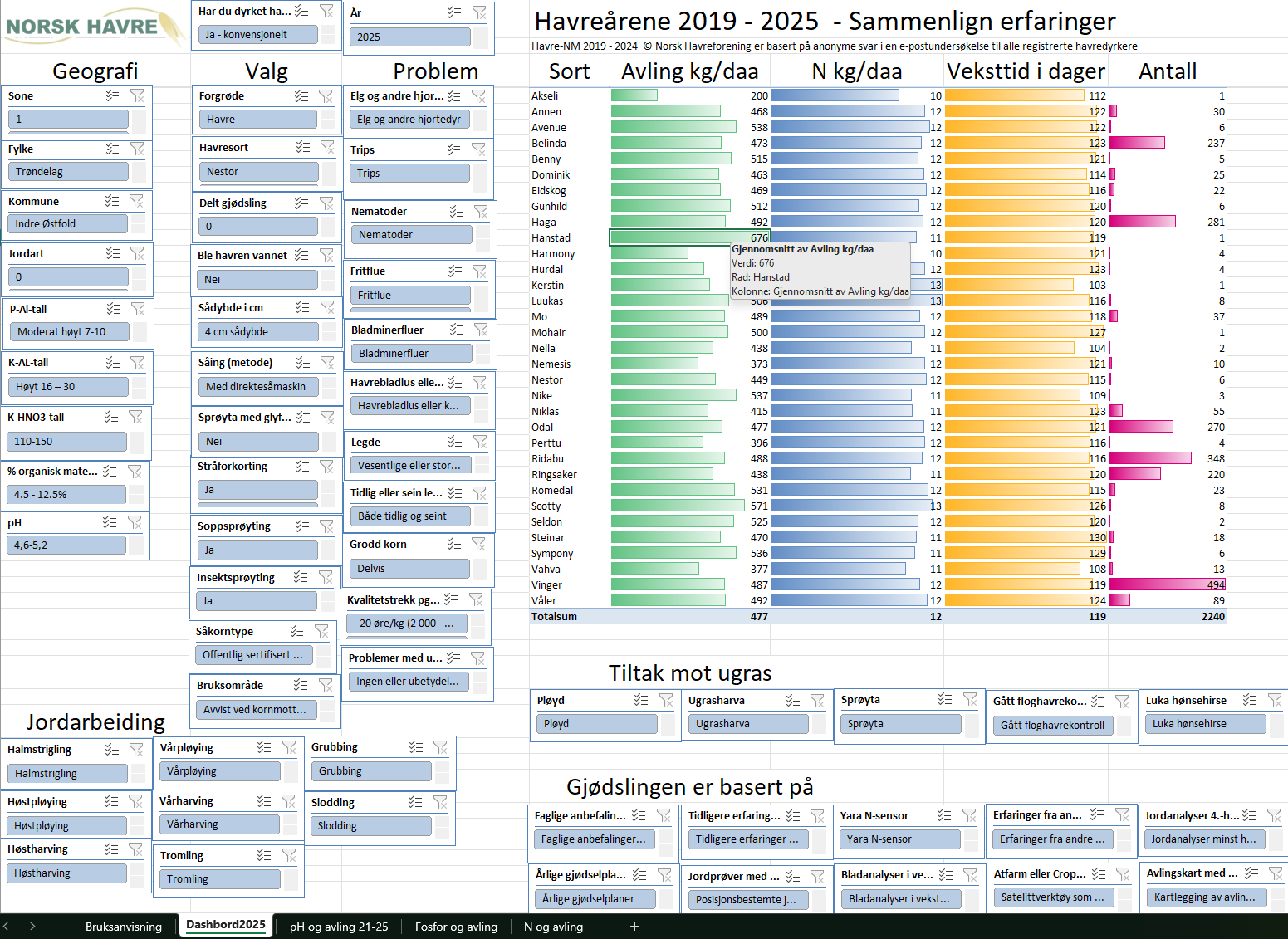Clear the filter on the Grubbing slicer
Viewport: 1288px width, 939px height.
coord(440,747)
